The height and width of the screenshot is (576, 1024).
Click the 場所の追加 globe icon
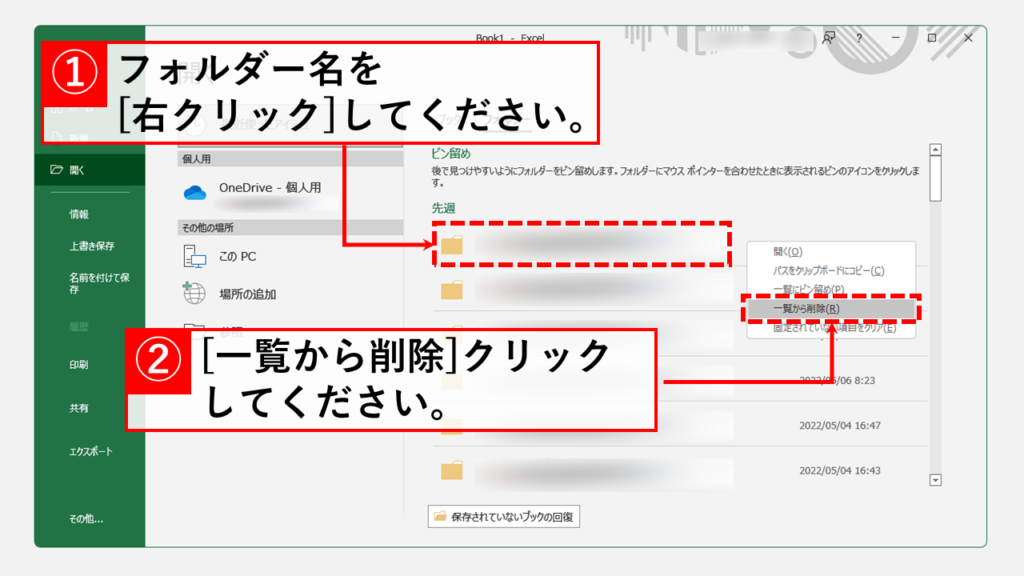point(195,294)
